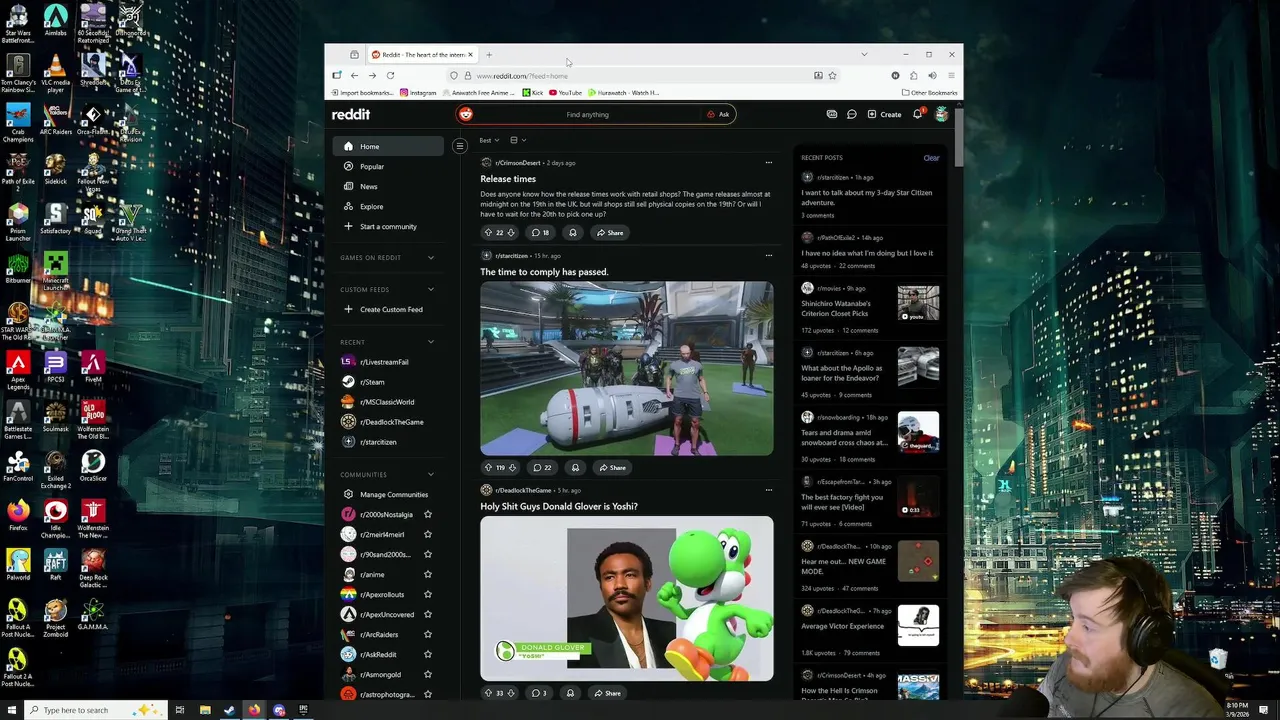Open the feed view layout dropdown
Image resolution: width=1280 pixels, height=720 pixels.
click(518, 140)
